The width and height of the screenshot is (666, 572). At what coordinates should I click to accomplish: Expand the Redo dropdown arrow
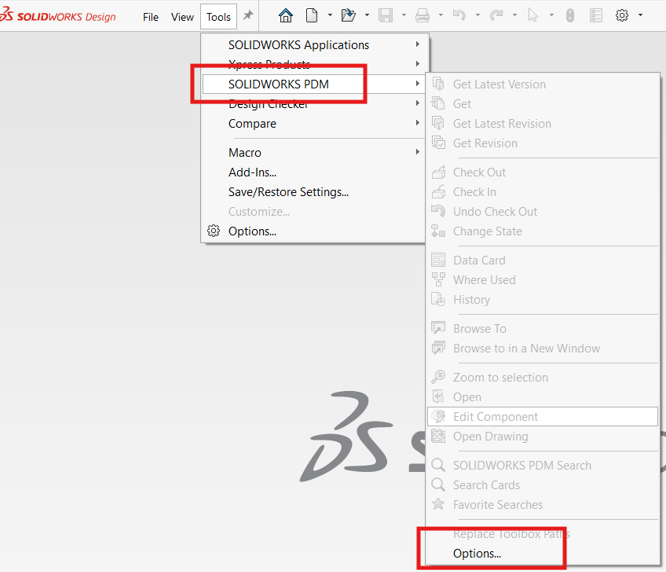514,15
